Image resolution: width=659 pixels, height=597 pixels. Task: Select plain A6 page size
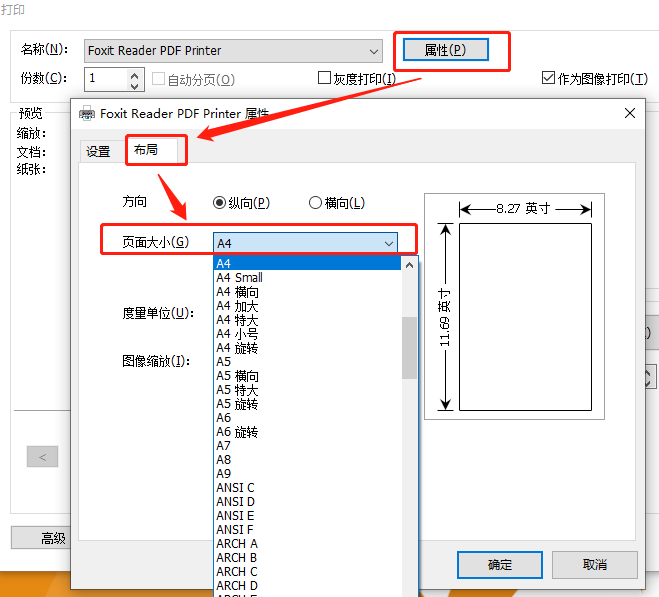[308, 417]
